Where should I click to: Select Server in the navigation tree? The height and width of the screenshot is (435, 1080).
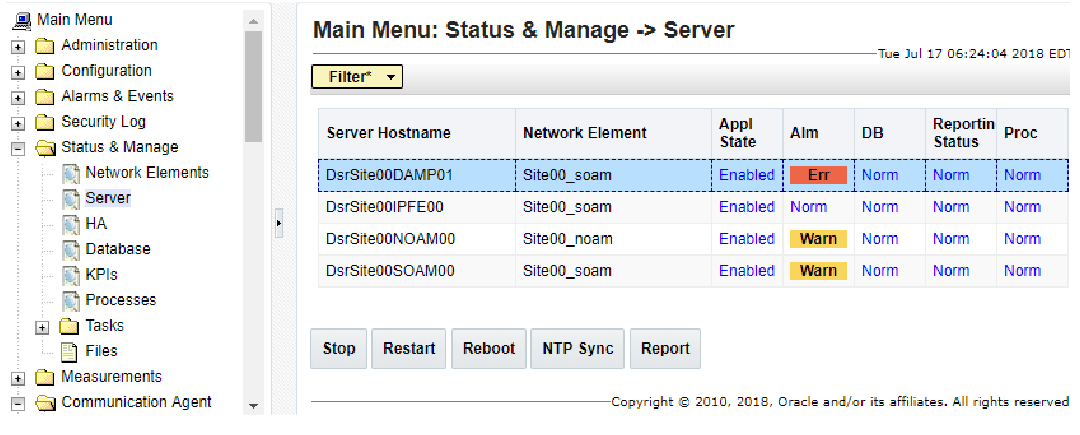(108, 198)
